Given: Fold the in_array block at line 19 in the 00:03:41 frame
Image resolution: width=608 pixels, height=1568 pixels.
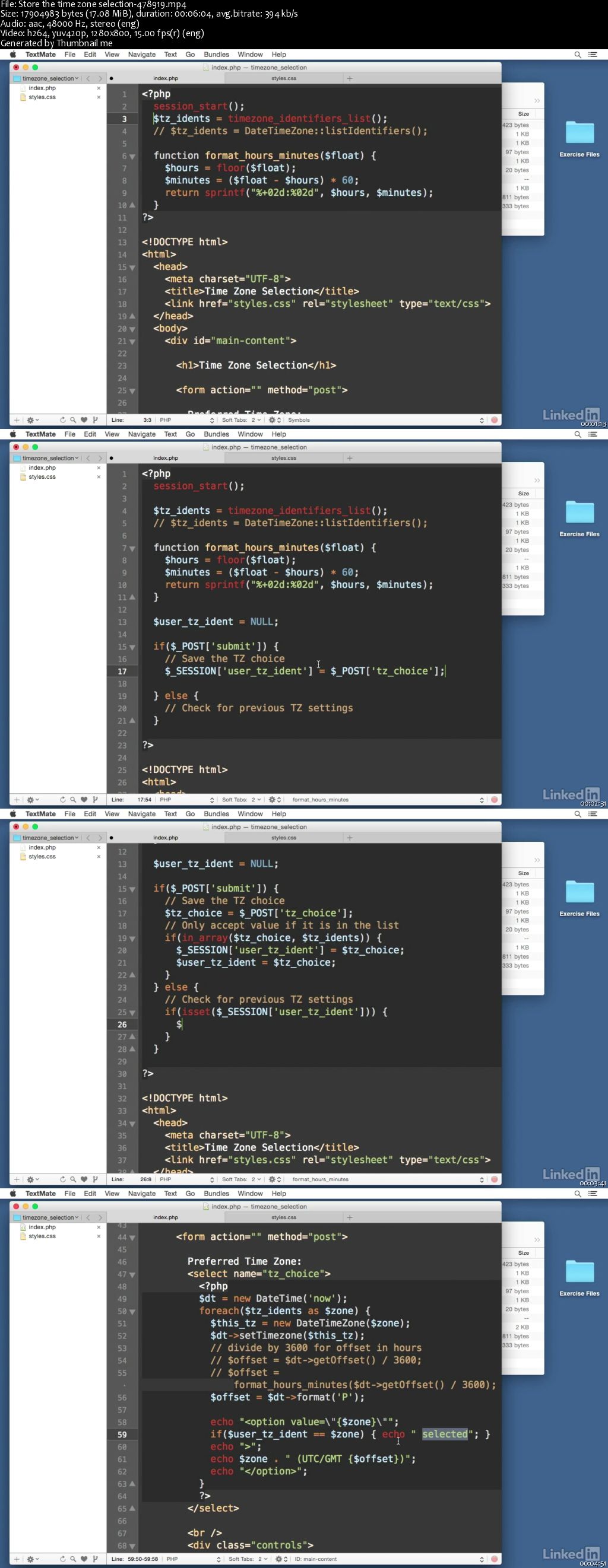Looking at the screenshot, I should click(x=132, y=939).
